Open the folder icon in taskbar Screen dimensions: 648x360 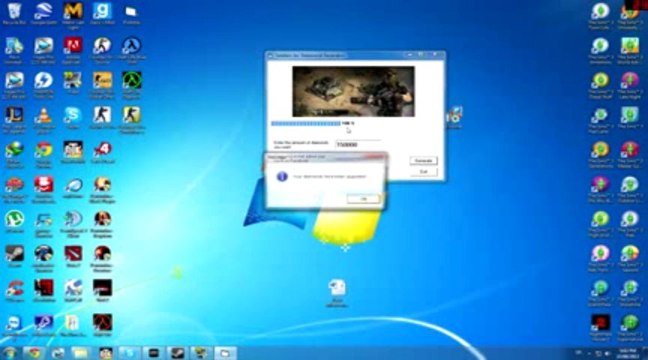click(80, 353)
